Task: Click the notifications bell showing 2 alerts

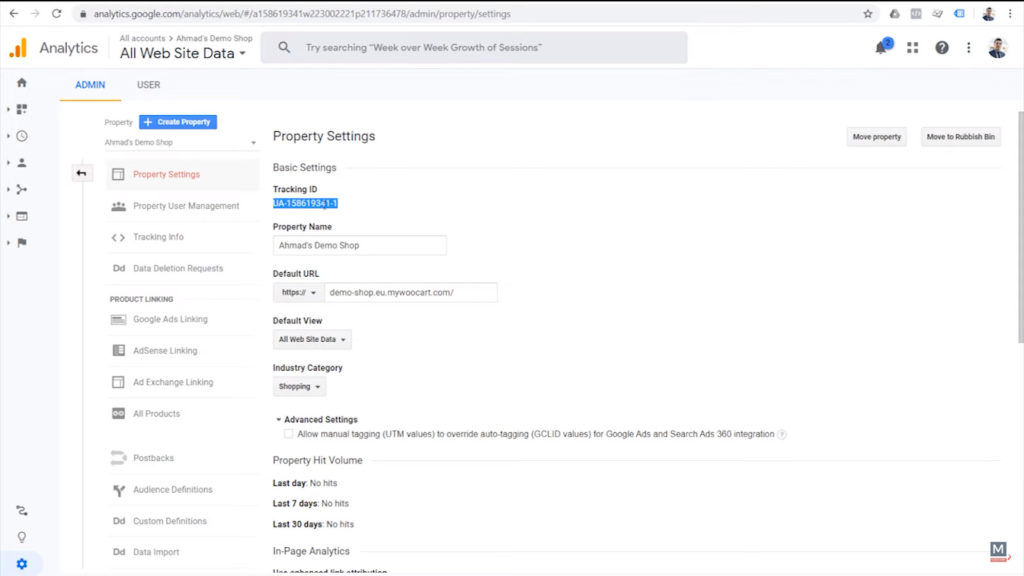Action: tap(879, 47)
